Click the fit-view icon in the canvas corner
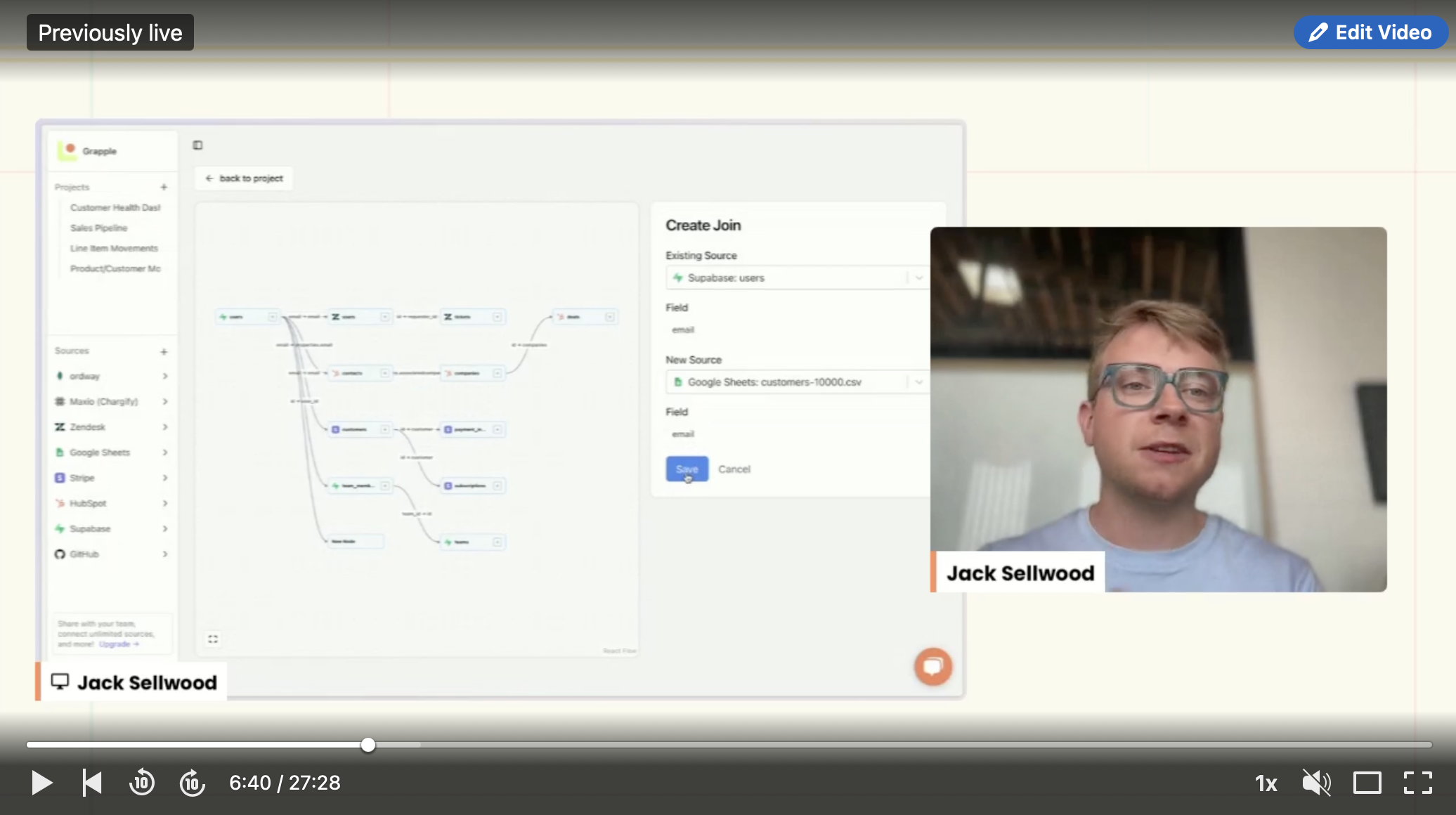The height and width of the screenshot is (815, 1456). coord(213,638)
